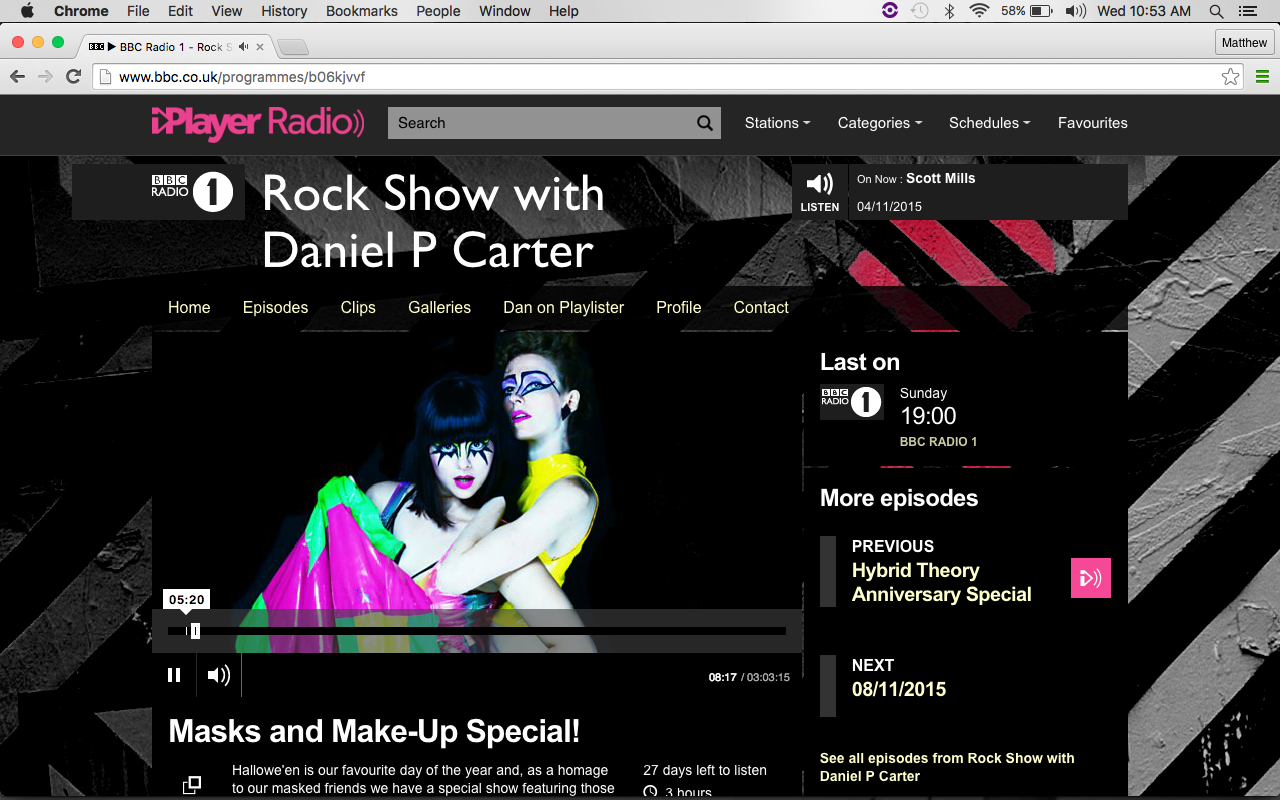The width and height of the screenshot is (1280, 800).
Task: Open the NEXT 08/11/2015 episode
Action: pyautogui.click(x=898, y=689)
